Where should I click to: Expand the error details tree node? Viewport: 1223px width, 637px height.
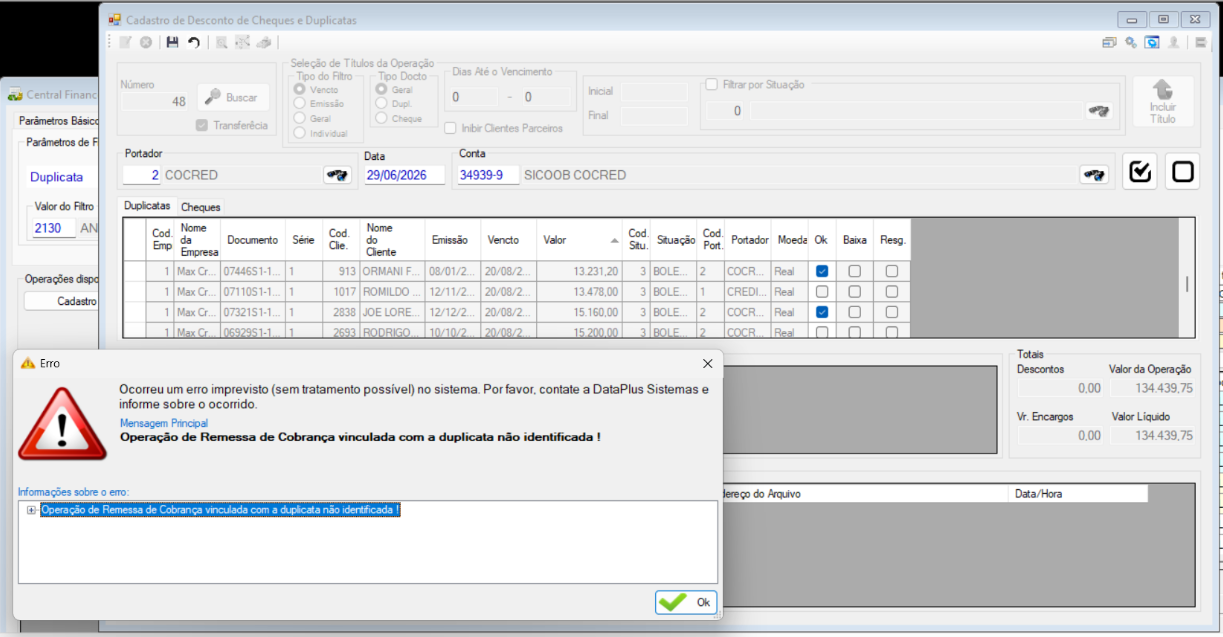(32, 510)
